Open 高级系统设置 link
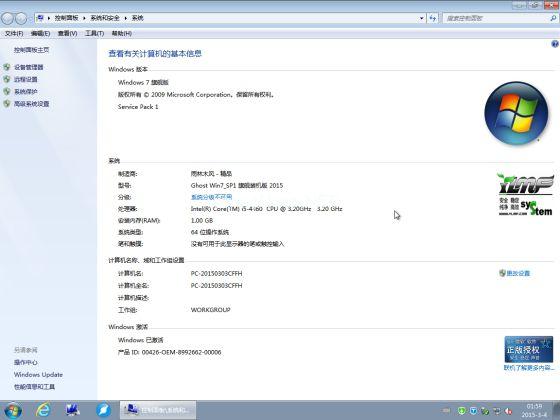This screenshot has width=560, height=420. (31, 104)
